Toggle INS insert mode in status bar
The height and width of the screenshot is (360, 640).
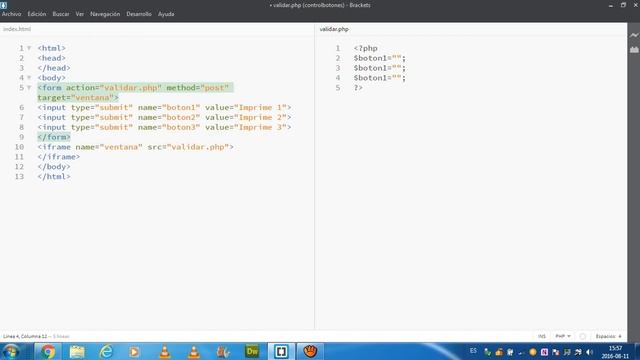coord(542,336)
